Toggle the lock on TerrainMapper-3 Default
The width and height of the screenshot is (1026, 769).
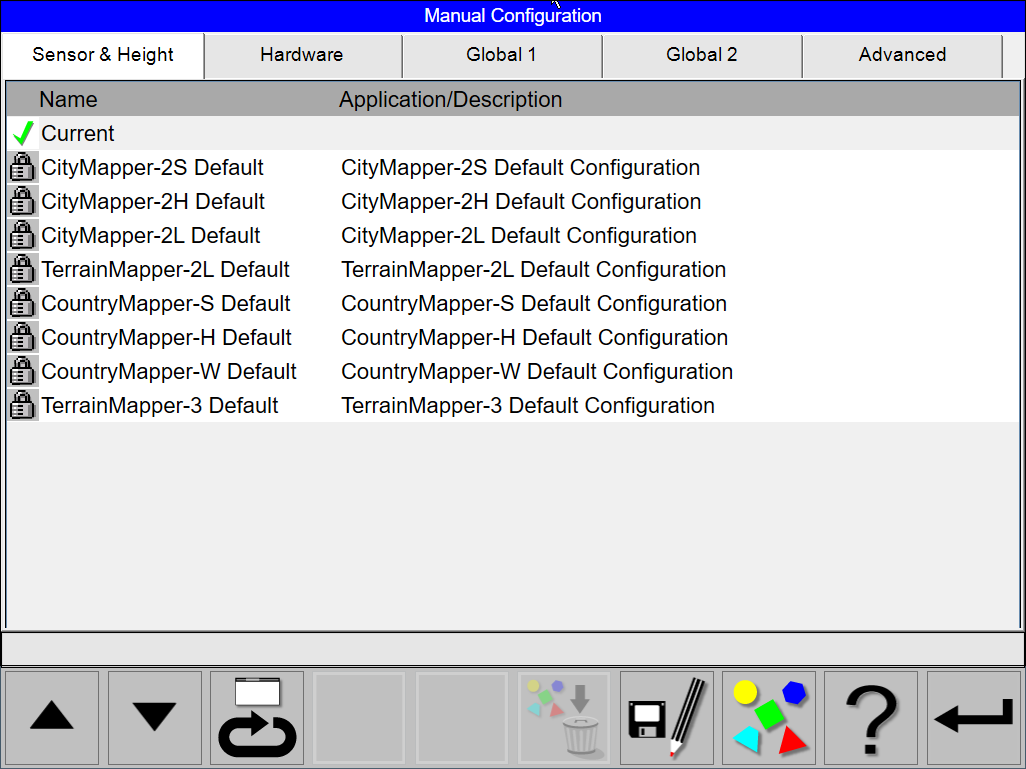tap(21, 405)
